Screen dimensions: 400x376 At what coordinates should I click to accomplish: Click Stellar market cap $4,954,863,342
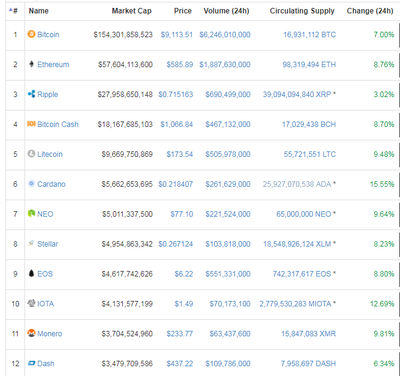[x=127, y=244]
